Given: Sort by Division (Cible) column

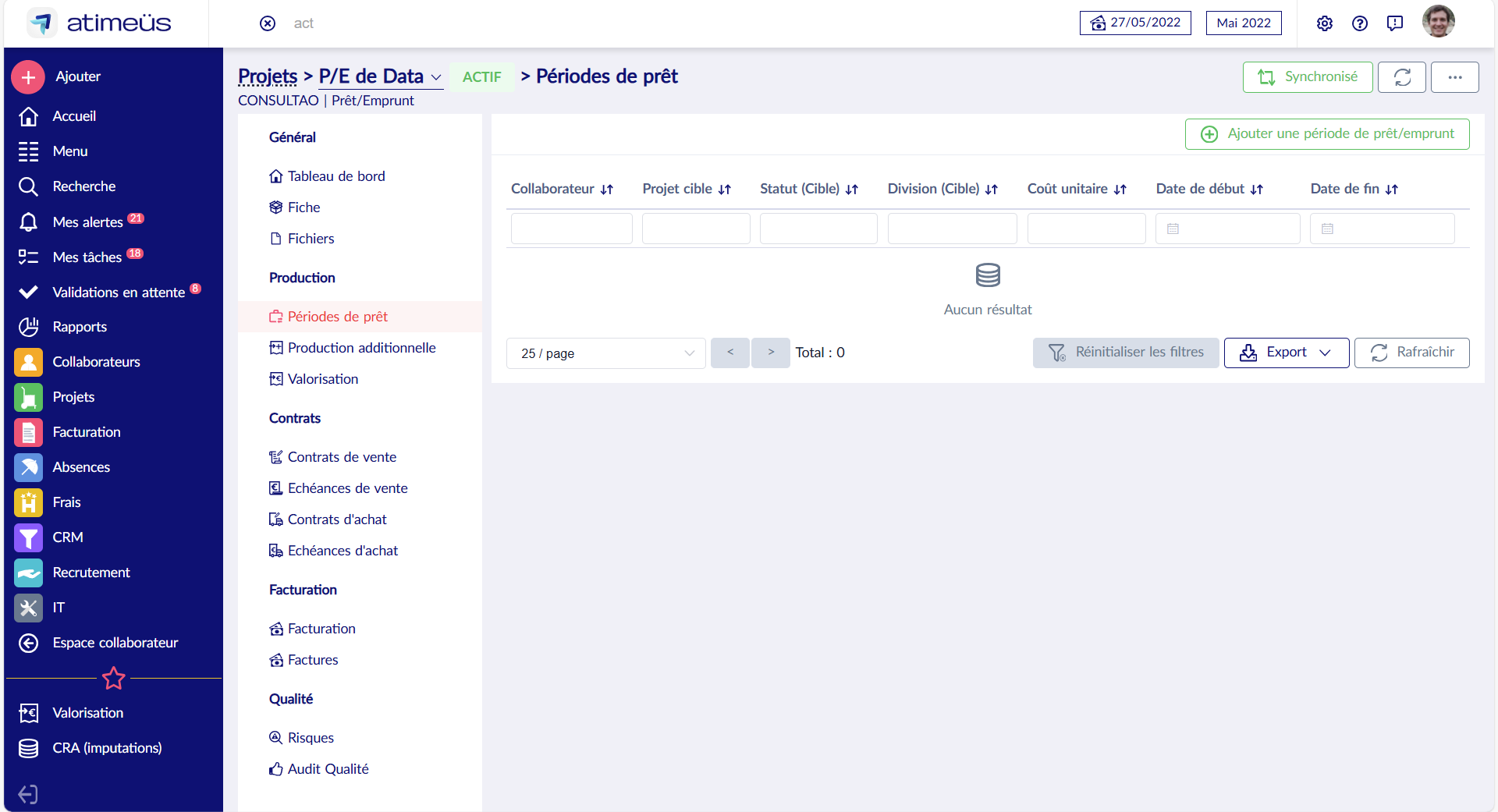Looking at the screenshot, I should [992, 190].
